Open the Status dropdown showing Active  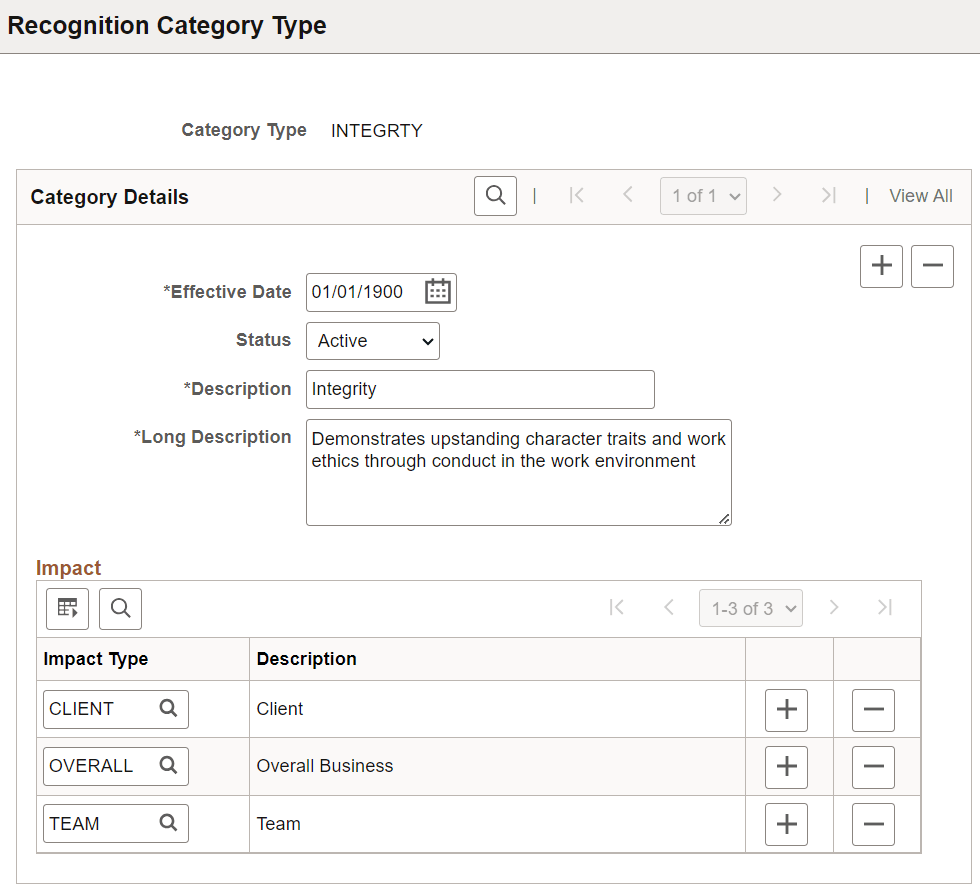point(372,341)
